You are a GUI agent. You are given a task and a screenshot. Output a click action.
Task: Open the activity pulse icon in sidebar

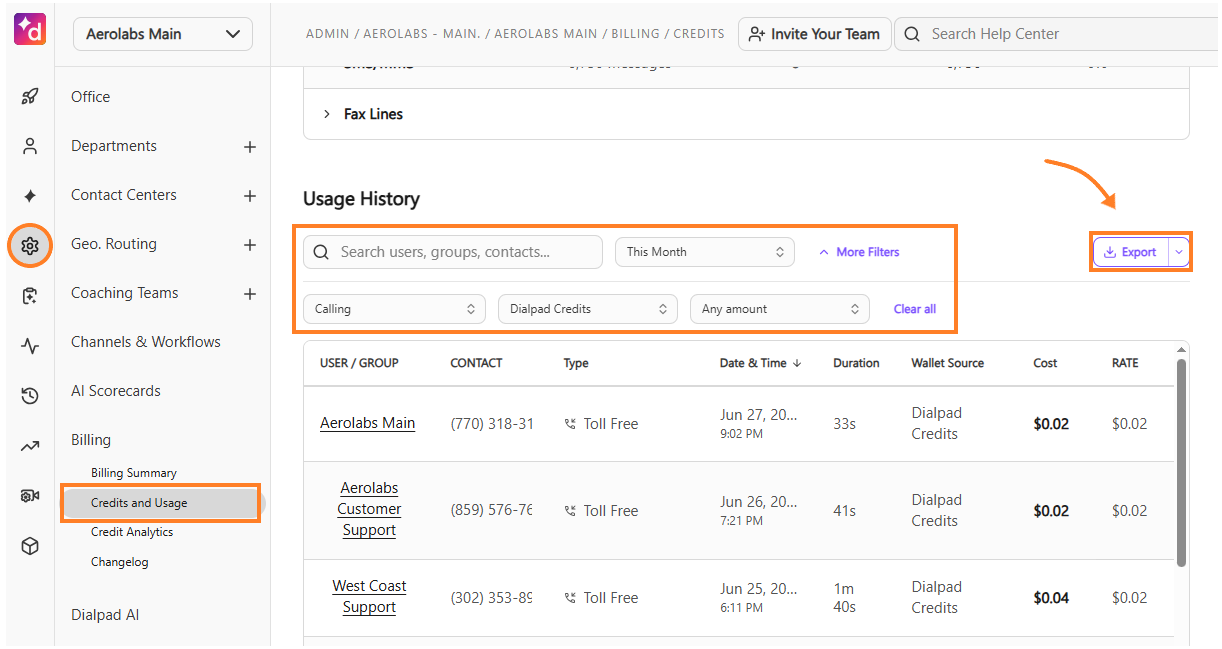click(x=30, y=346)
